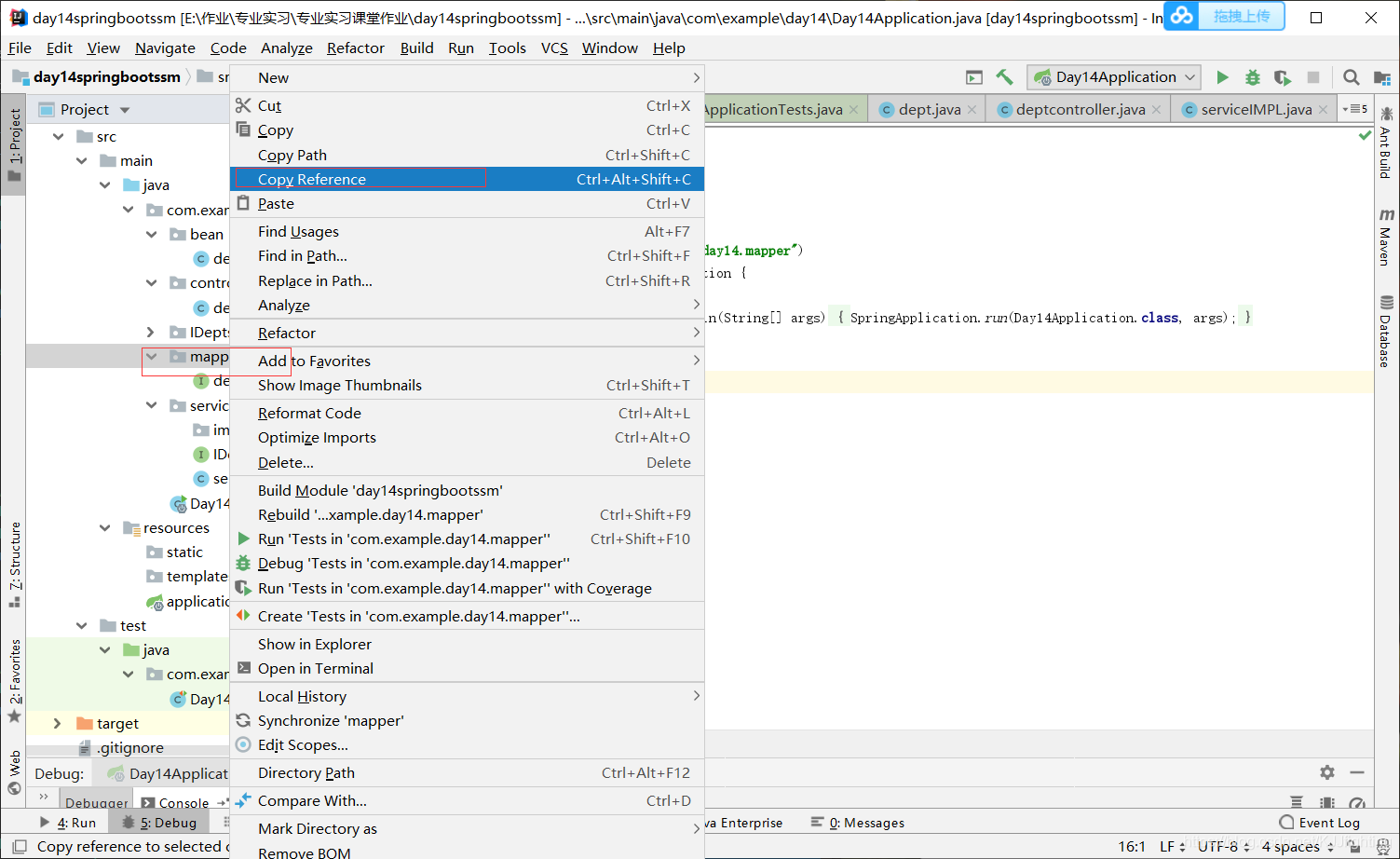
Task: Switch to dept.java editor tab
Action: (929, 109)
